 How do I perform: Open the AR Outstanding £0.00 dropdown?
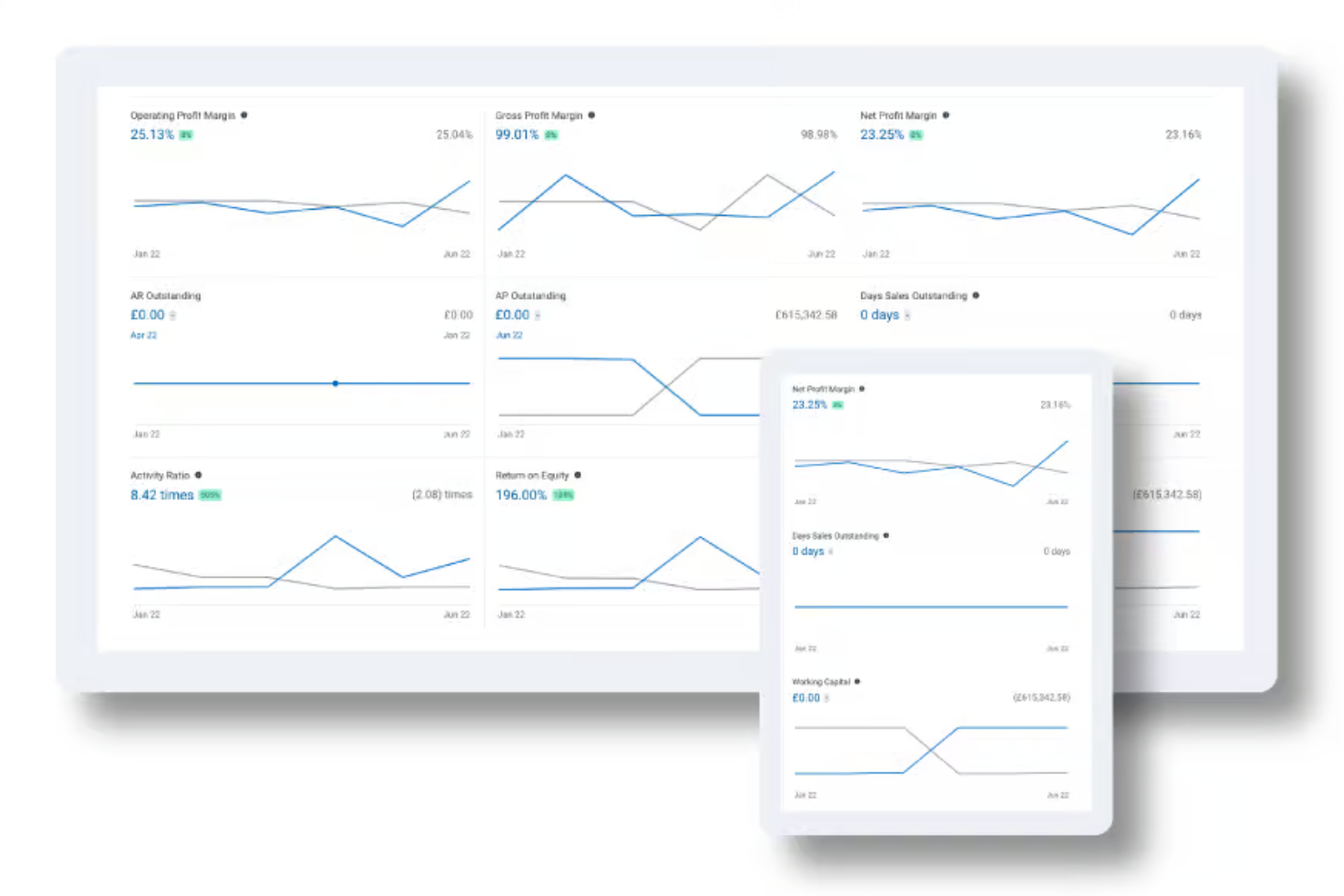point(173,315)
